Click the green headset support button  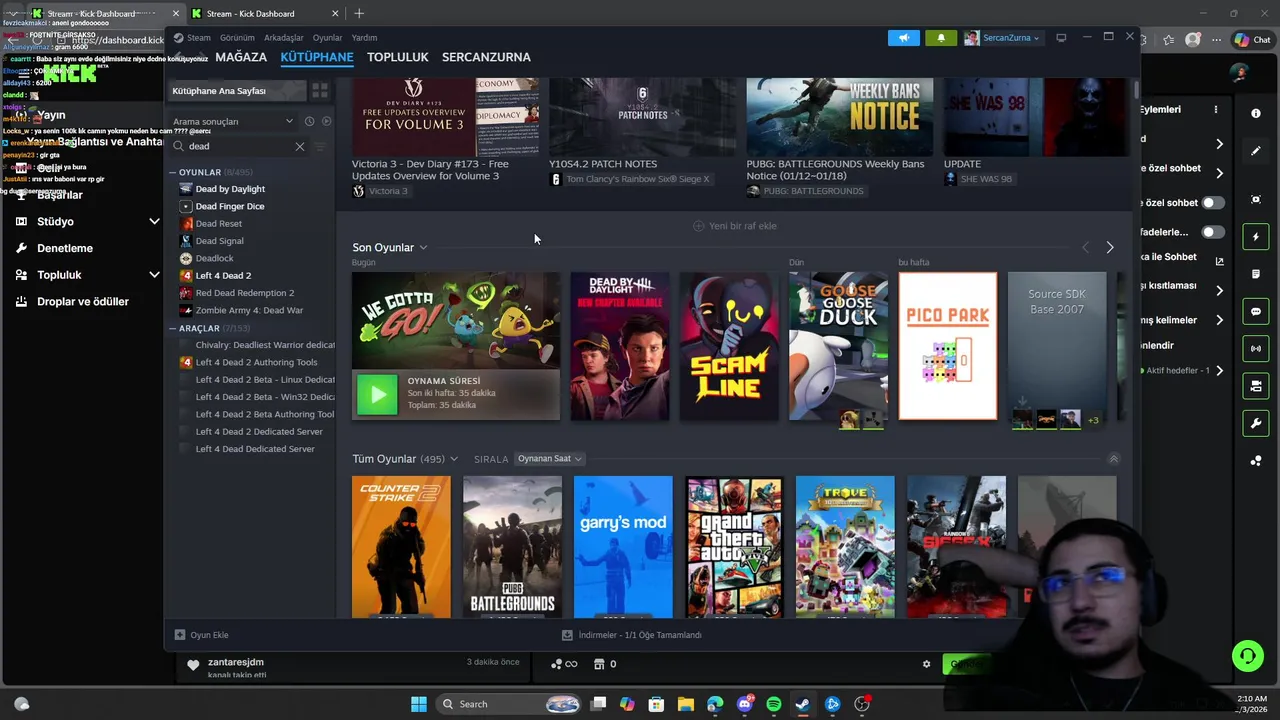click(x=1247, y=656)
